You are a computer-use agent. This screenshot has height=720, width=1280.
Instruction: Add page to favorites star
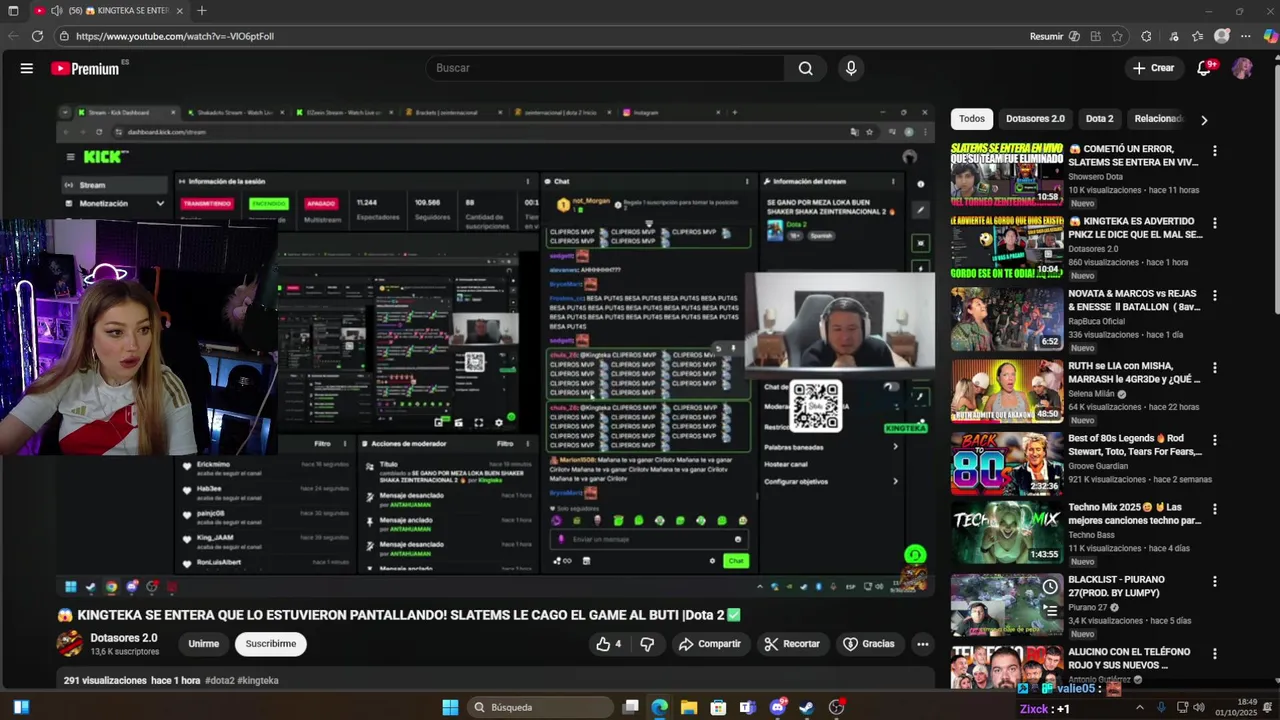(x=1117, y=36)
